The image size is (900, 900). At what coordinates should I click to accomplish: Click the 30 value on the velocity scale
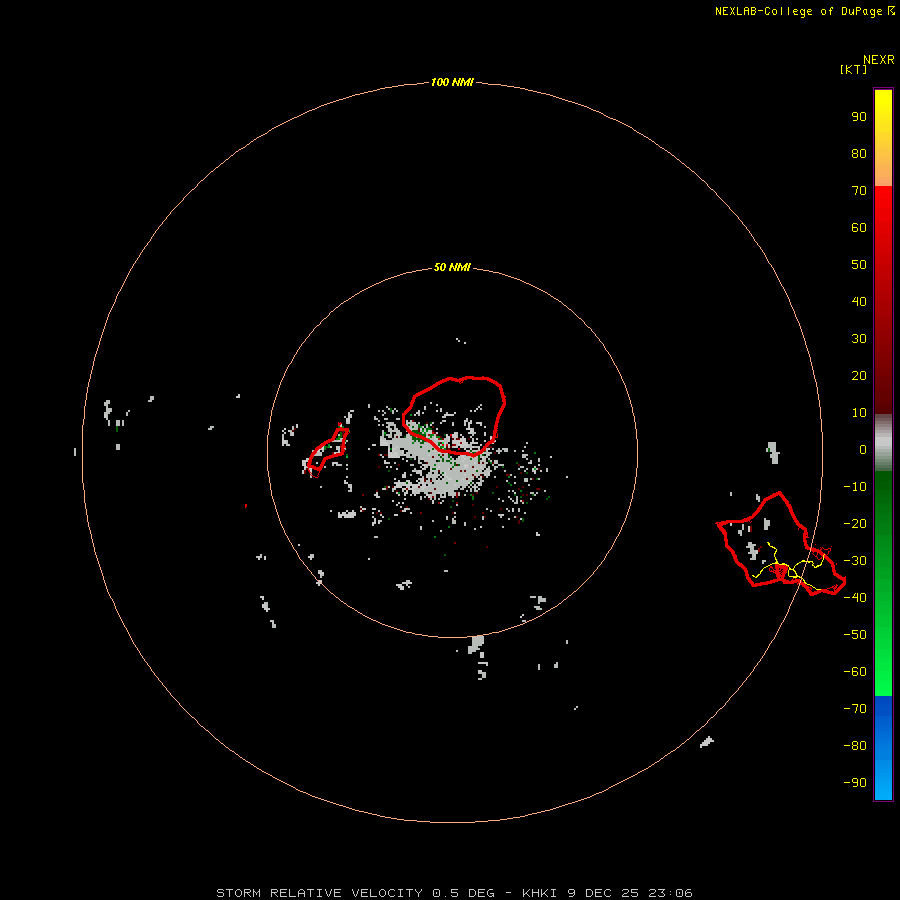pyautogui.click(x=859, y=339)
